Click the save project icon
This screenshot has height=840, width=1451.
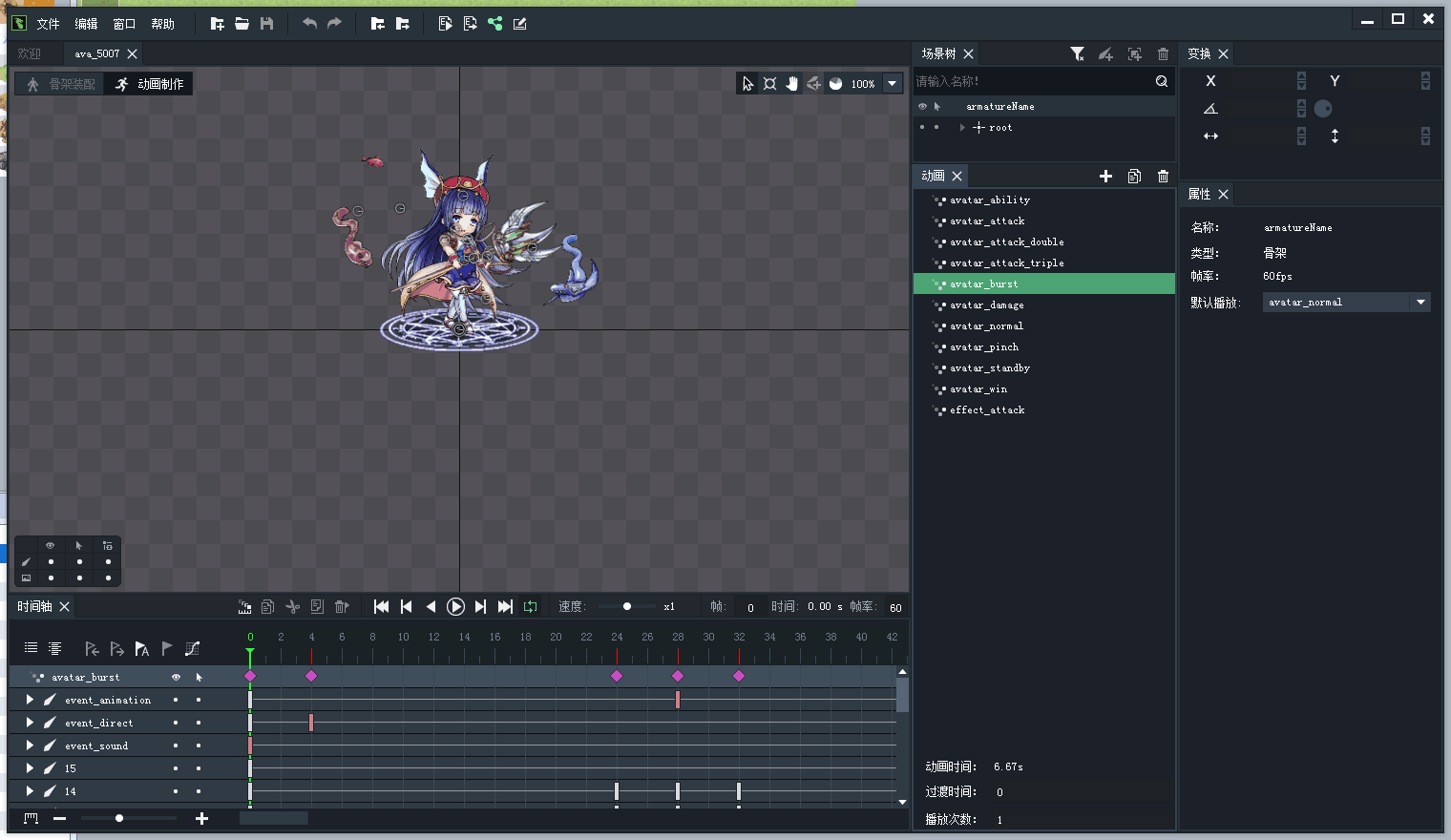(x=266, y=24)
